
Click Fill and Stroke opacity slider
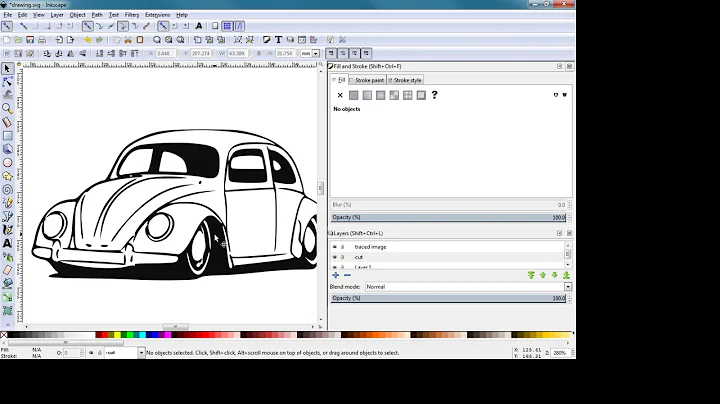click(449, 218)
